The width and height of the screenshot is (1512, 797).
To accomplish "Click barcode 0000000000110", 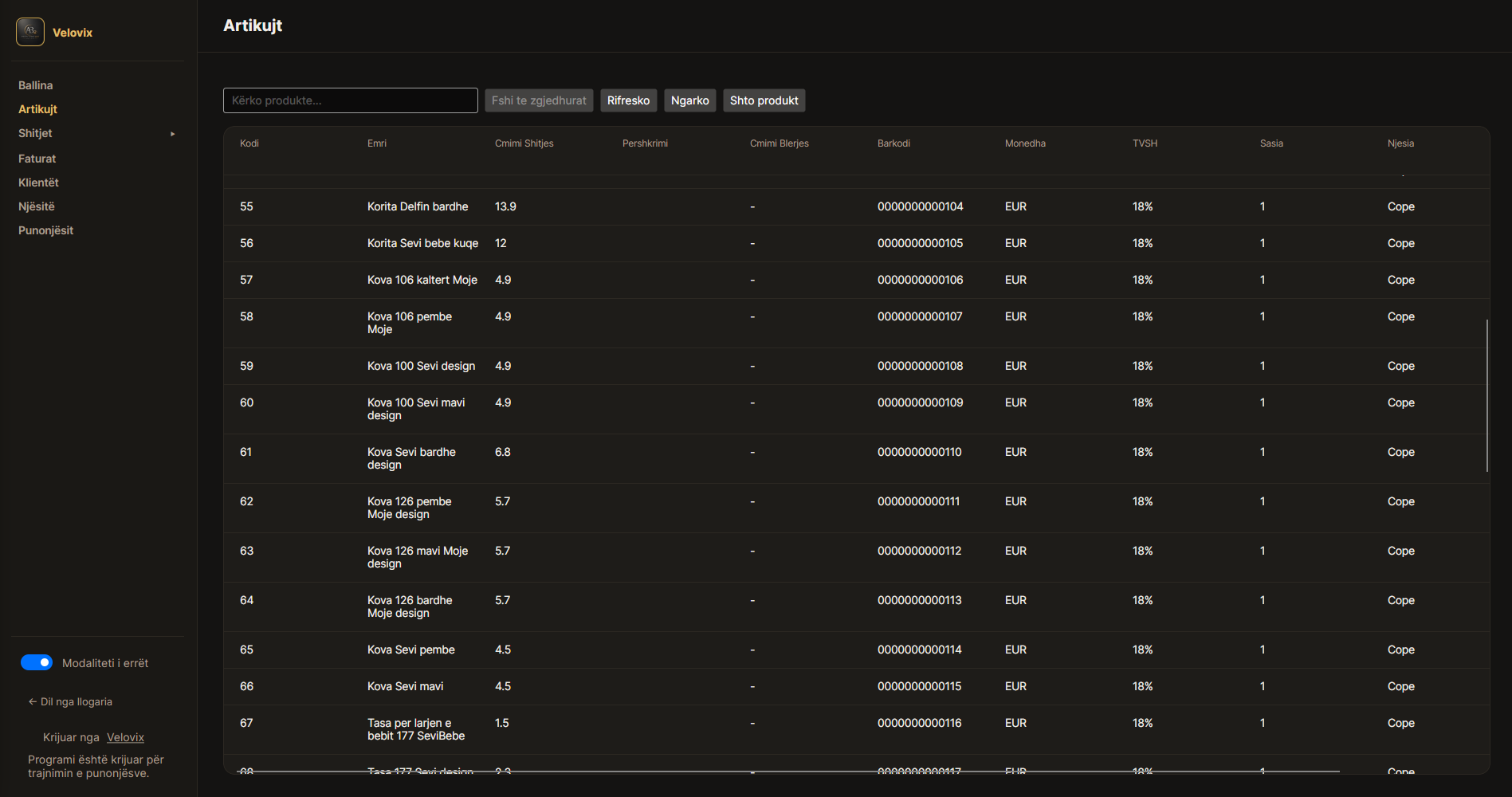I will tap(920, 452).
